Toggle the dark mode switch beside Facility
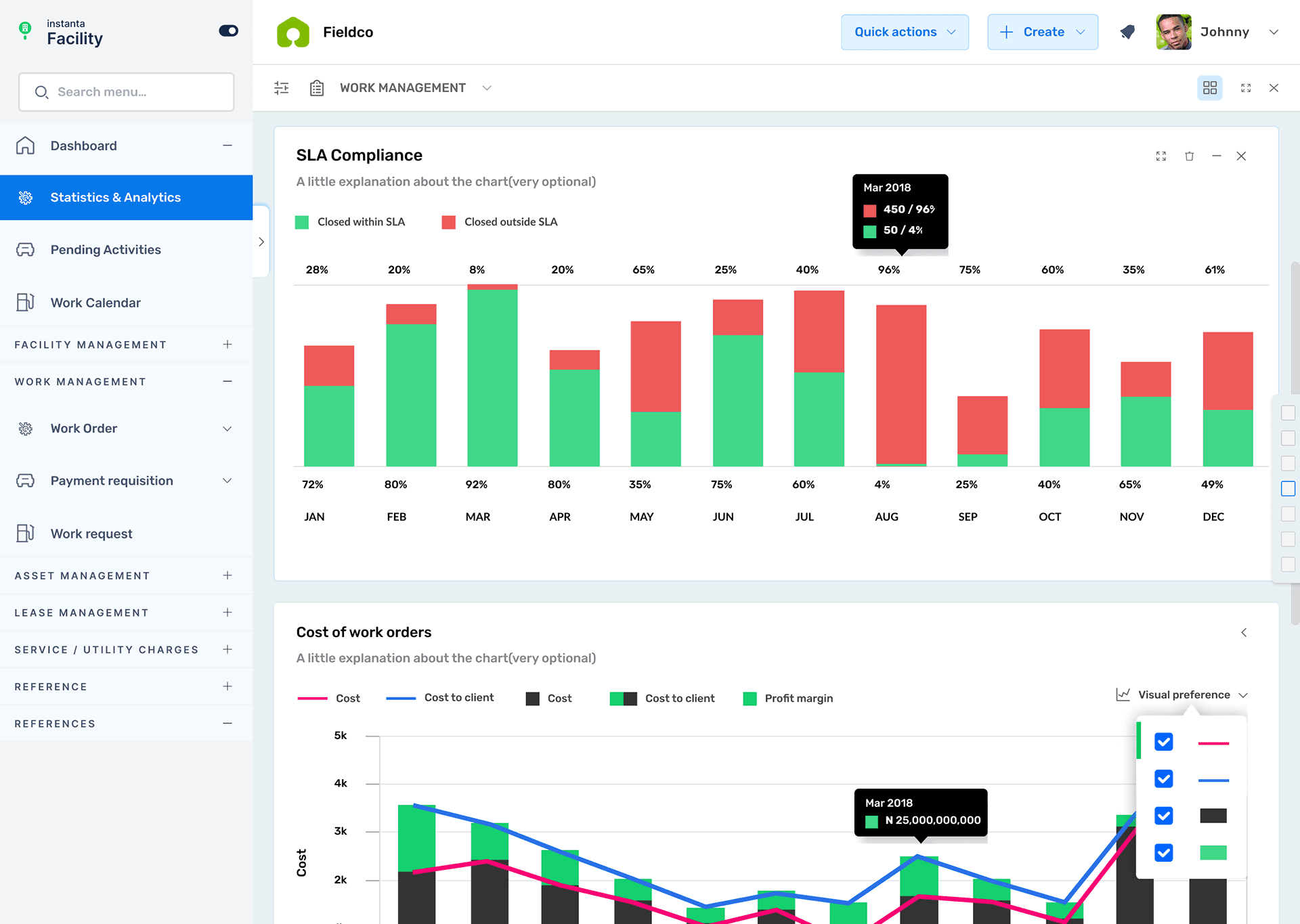Viewport: 1300px width, 924px height. click(x=228, y=31)
